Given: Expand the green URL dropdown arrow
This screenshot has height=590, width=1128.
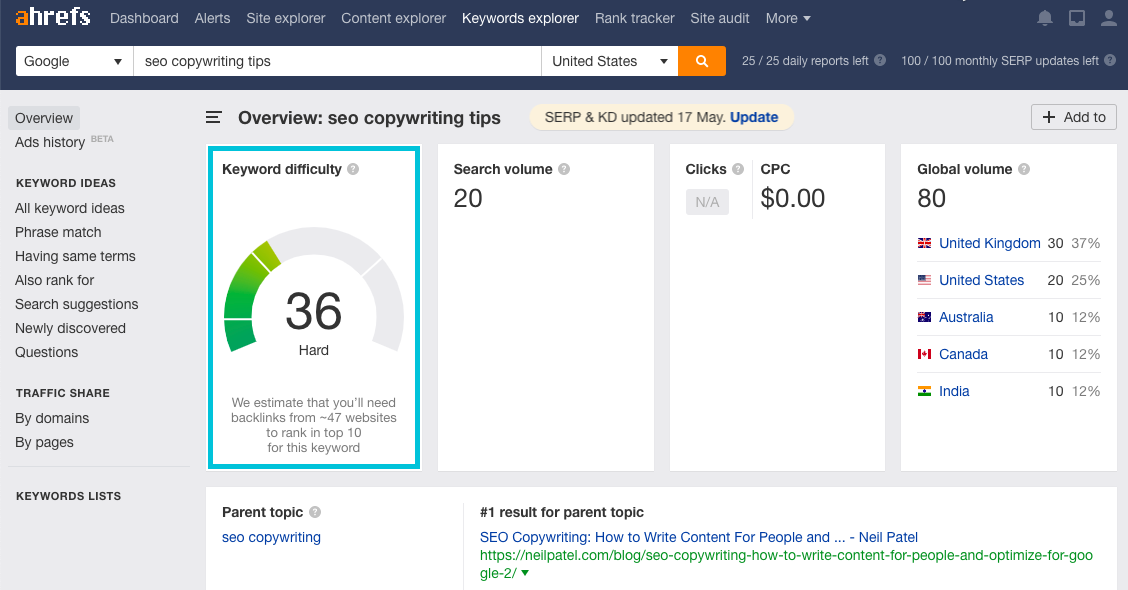Looking at the screenshot, I should click(525, 573).
